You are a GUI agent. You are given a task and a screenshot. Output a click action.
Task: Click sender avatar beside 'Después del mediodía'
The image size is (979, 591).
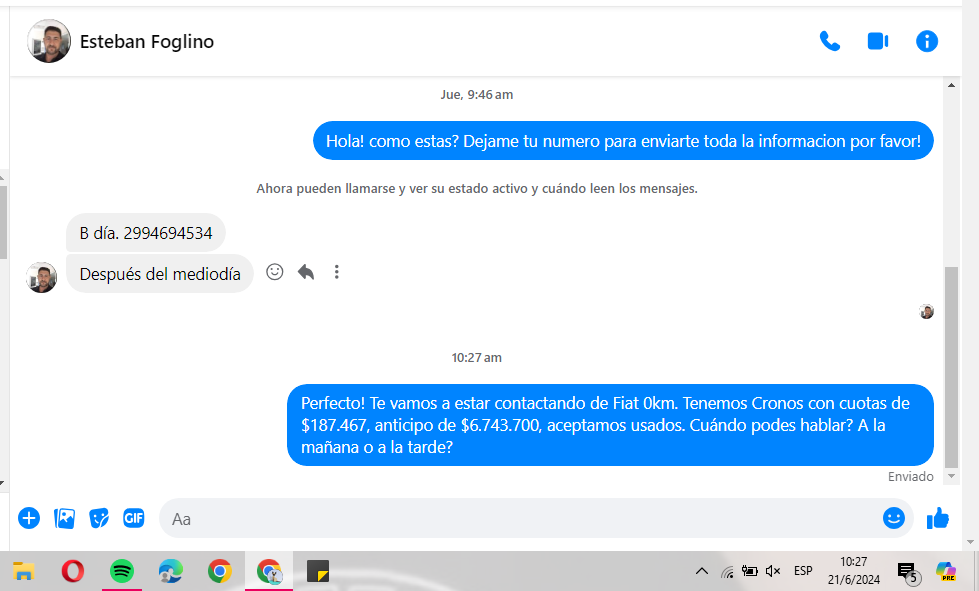click(x=42, y=277)
